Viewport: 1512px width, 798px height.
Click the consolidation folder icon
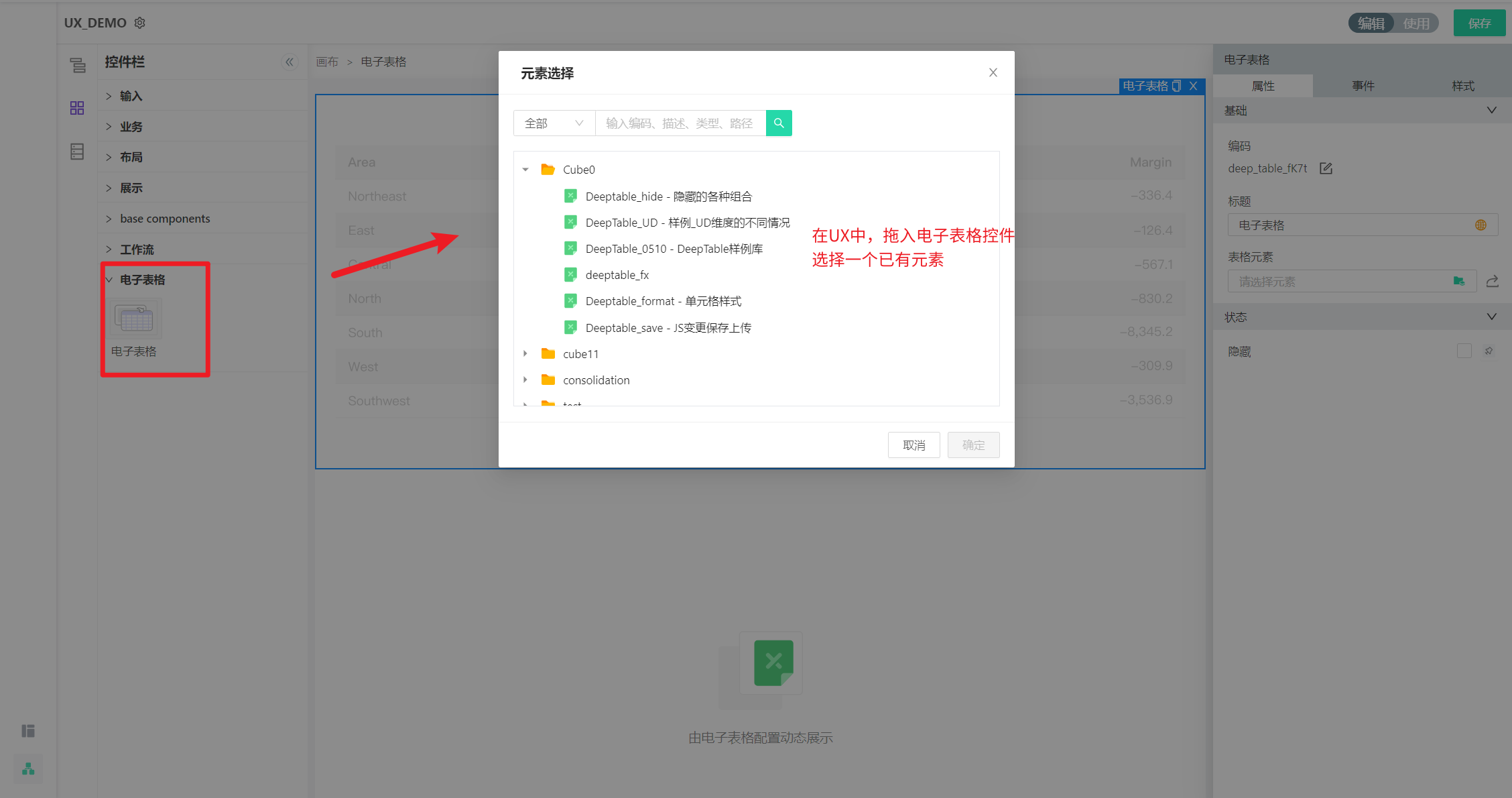[x=548, y=380]
